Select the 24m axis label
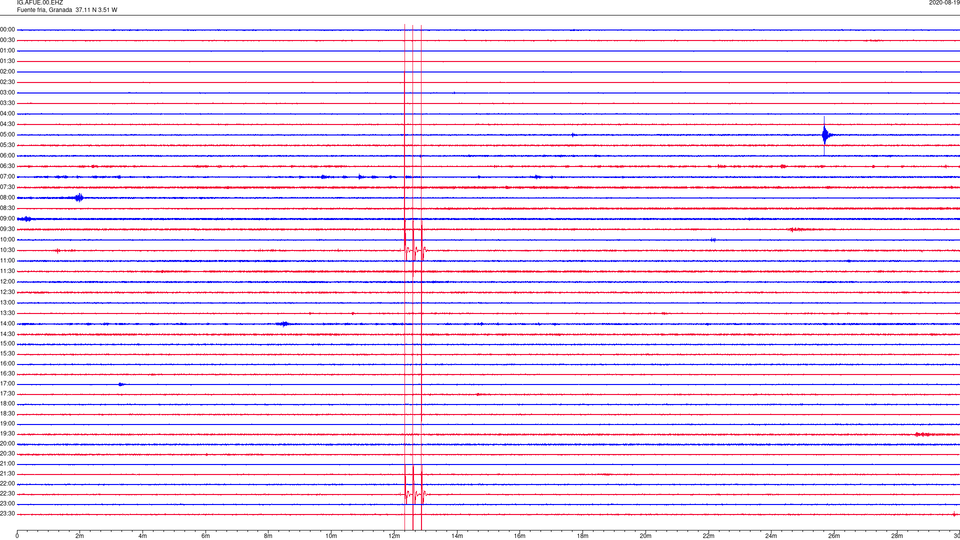 click(771, 536)
